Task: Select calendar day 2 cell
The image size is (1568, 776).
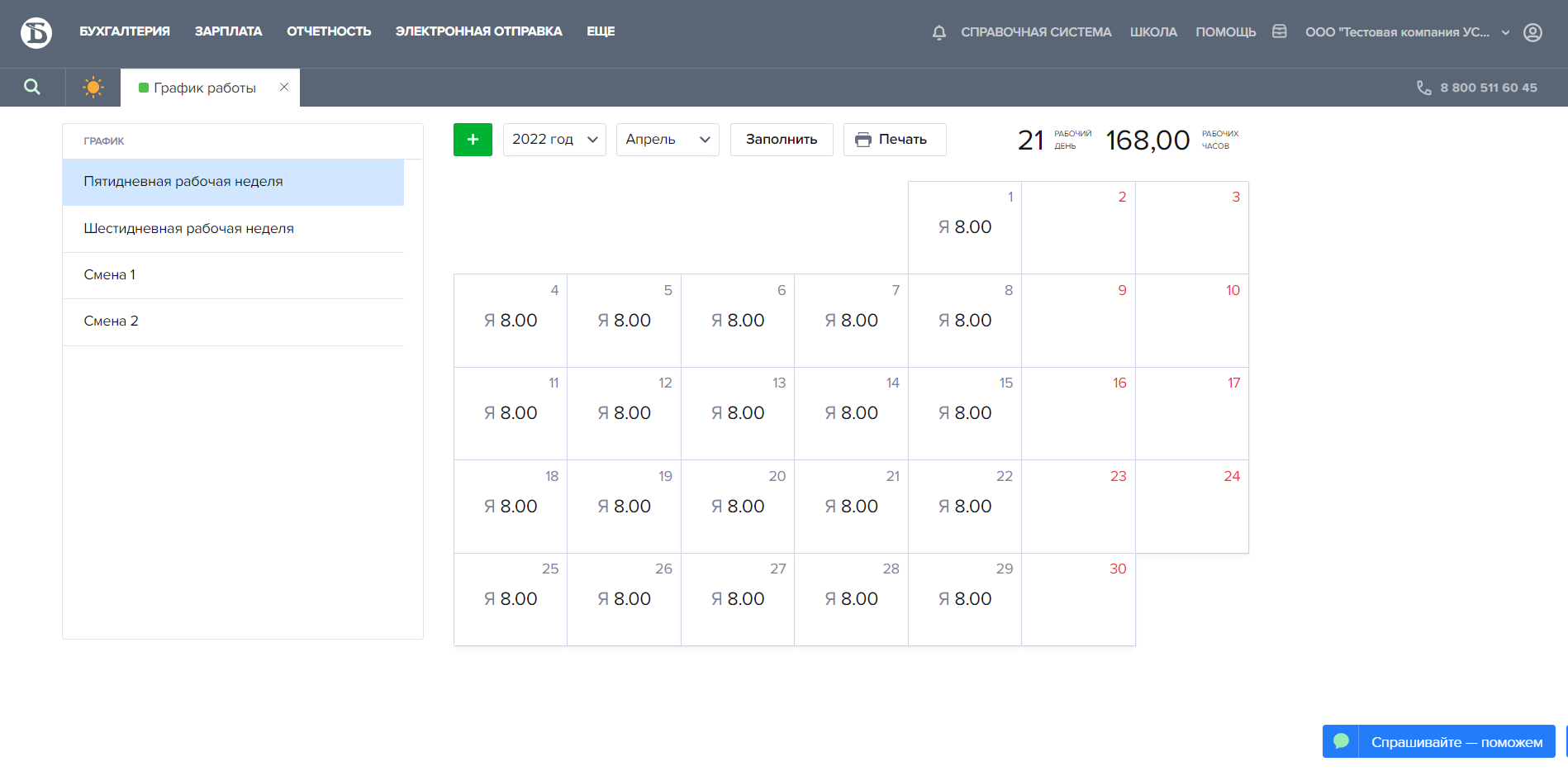Action: click(1078, 228)
